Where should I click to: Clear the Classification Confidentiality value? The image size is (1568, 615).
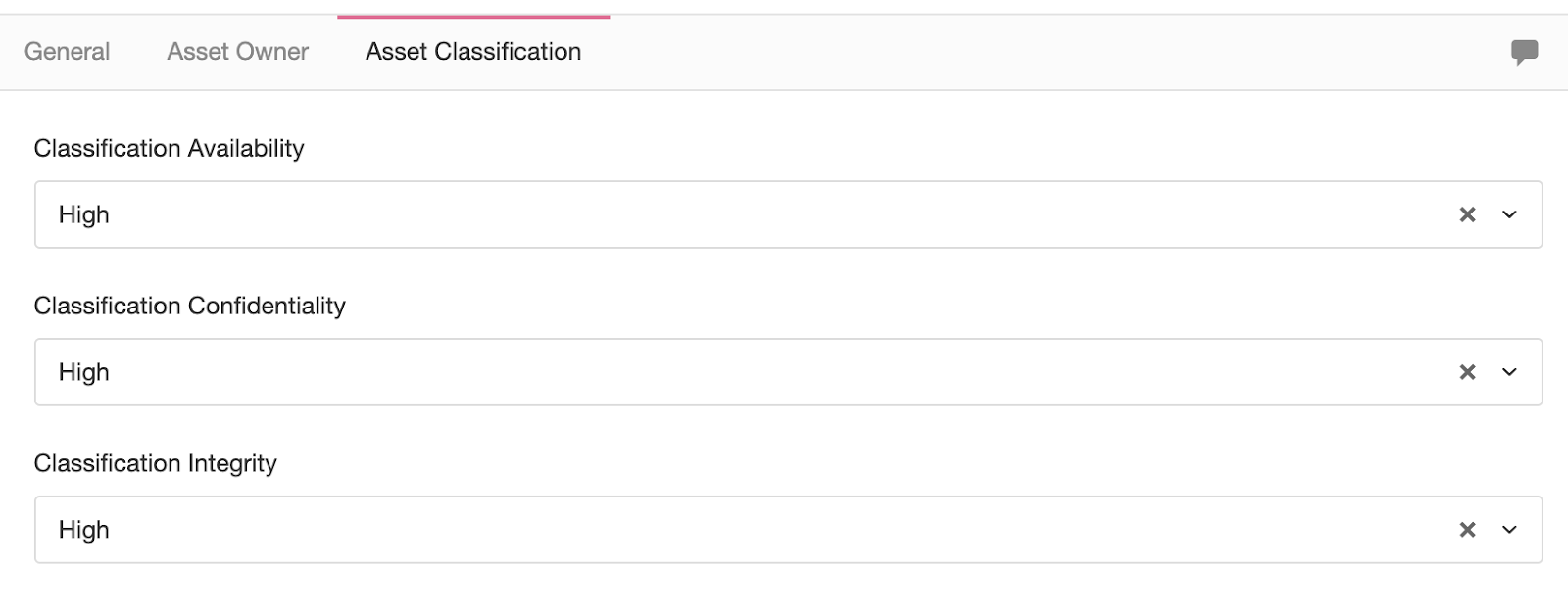(1467, 372)
